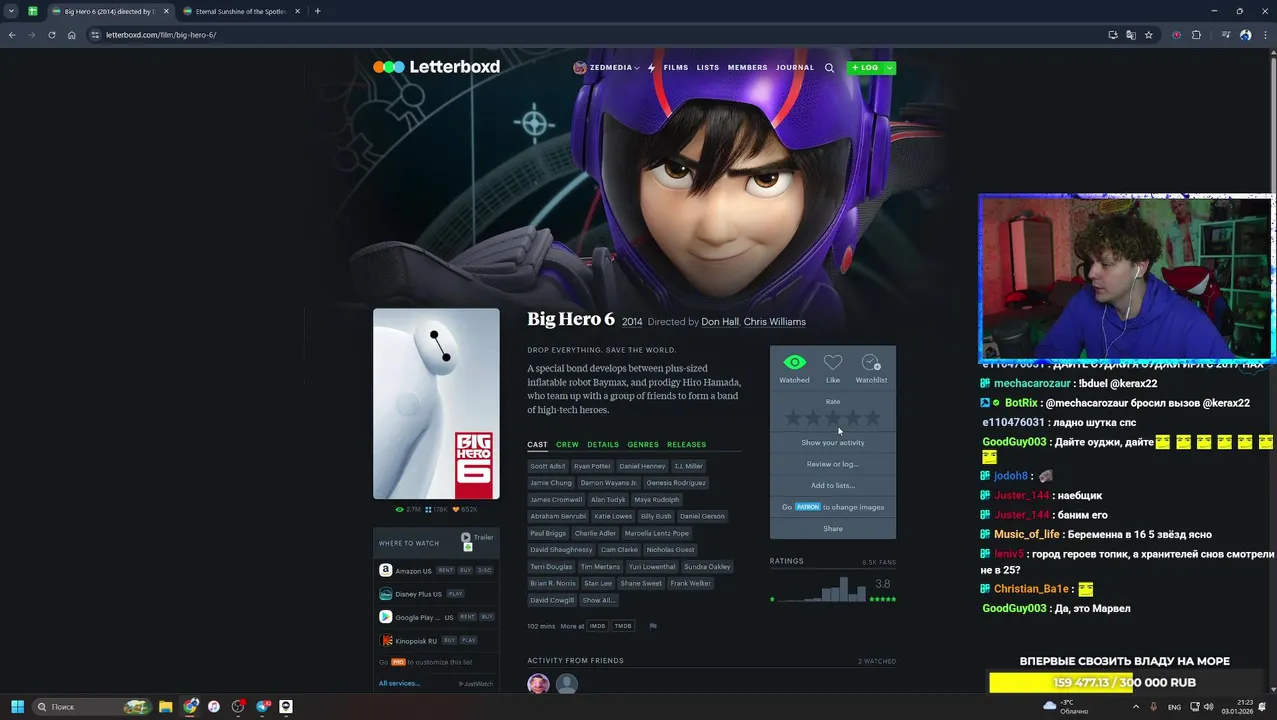
Task: Open Windows Start menu
Action: tap(17, 707)
